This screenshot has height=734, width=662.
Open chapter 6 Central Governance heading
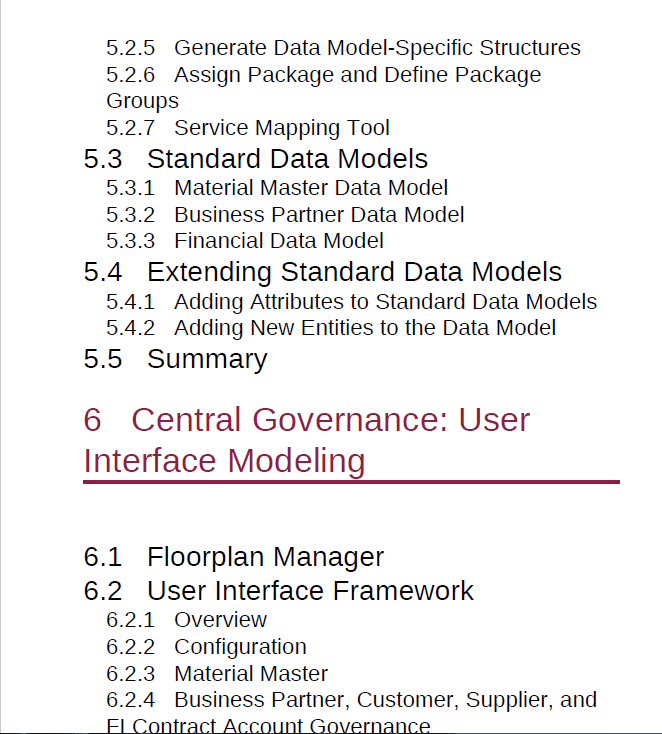pos(307,440)
